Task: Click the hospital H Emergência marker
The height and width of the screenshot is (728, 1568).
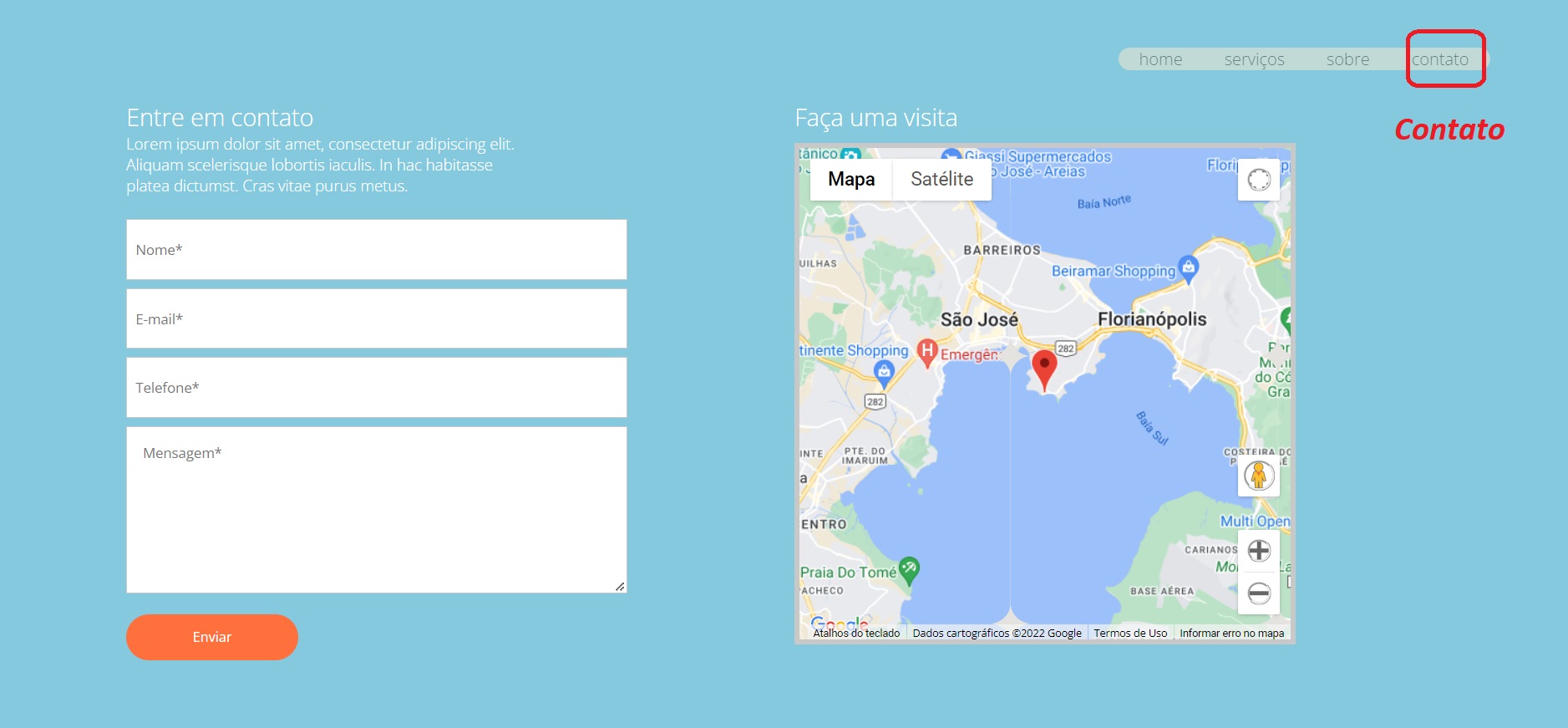Action: pyautogui.click(x=926, y=352)
